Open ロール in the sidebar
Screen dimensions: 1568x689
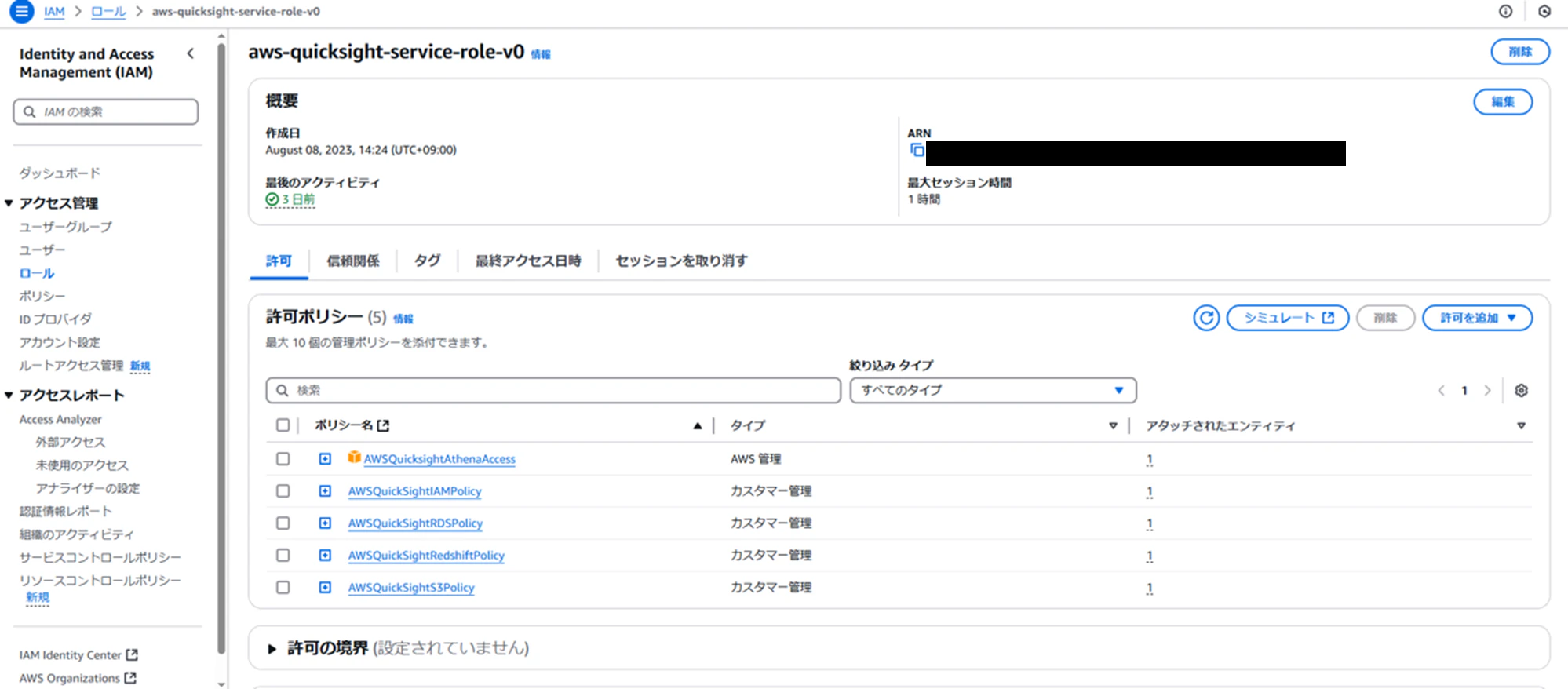37,273
